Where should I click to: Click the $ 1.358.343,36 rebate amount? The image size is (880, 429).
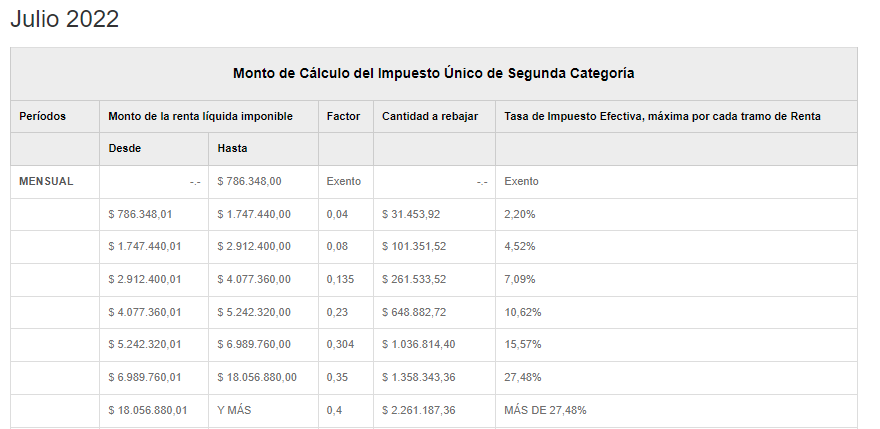point(418,377)
